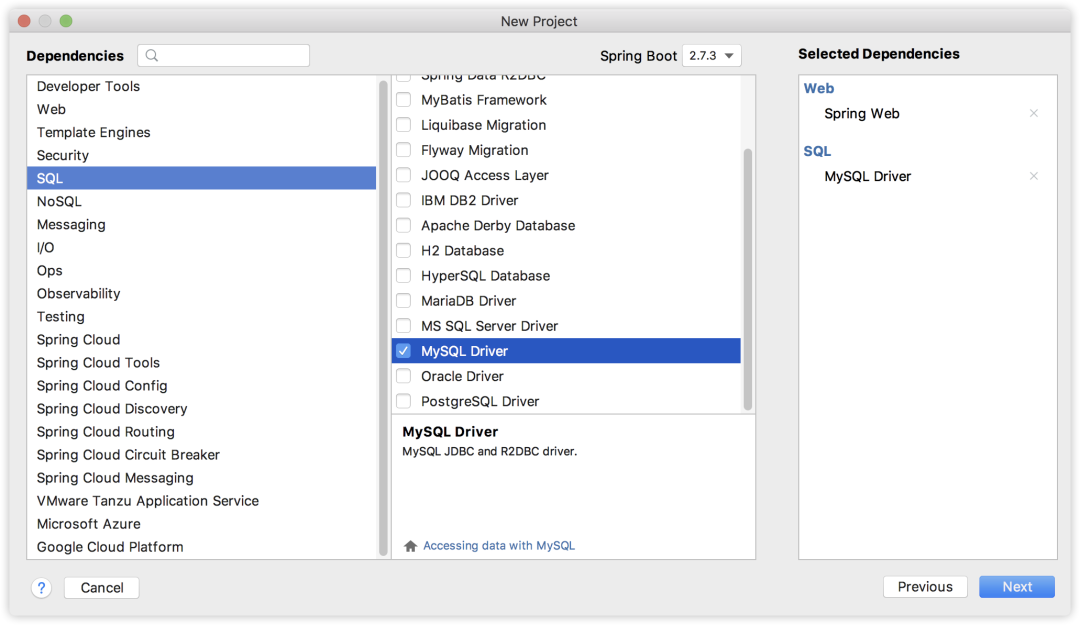Remove MySQL Driver using its X icon
Image resolution: width=1080 pixels, height=625 pixels.
(x=1033, y=176)
